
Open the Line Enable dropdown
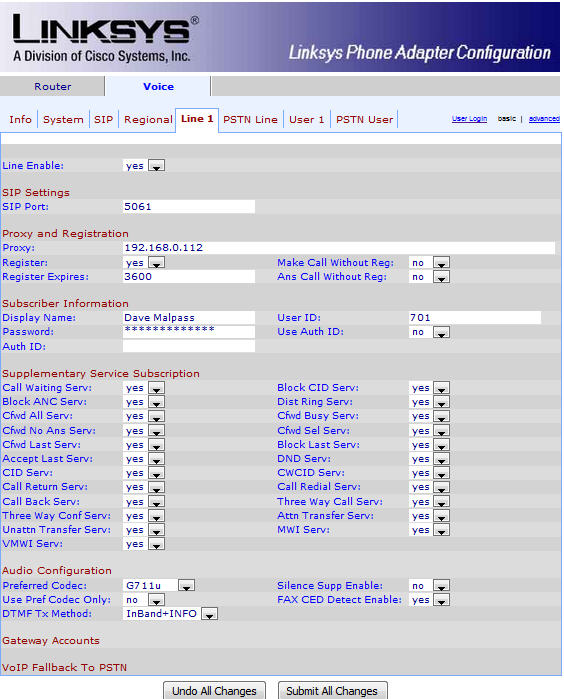pyautogui.click(x=144, y=166)
